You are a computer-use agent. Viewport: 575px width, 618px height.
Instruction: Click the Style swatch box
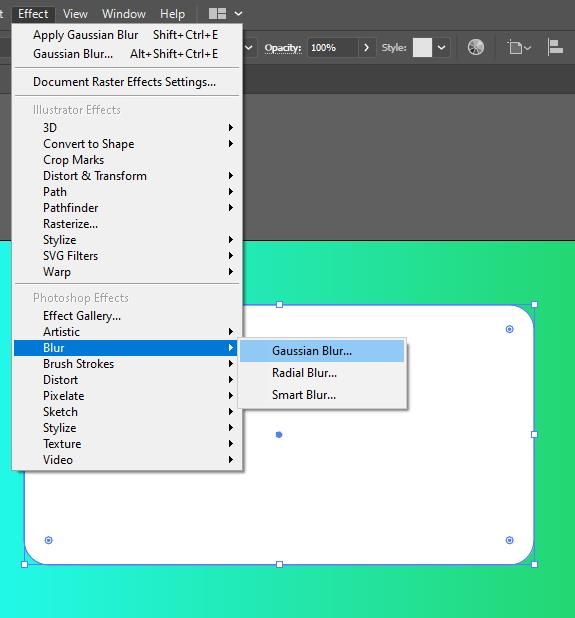tap(422, 48)
